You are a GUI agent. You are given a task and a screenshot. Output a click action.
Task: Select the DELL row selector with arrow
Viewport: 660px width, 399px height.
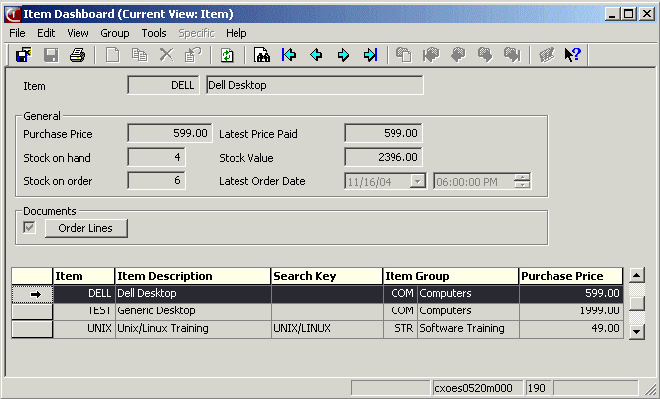[x=32, y=294]
